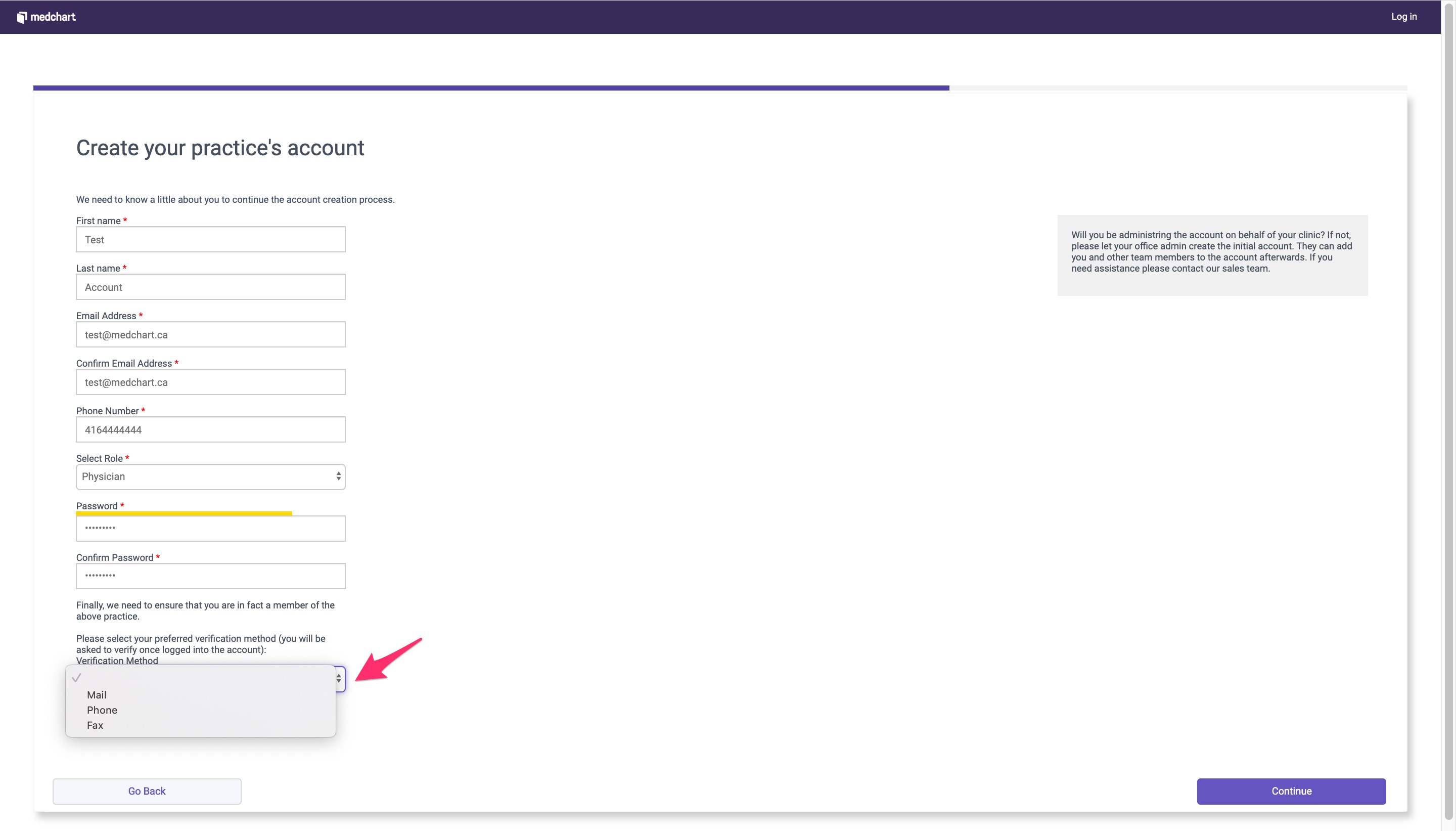Choose Phone verification method option
This screenshot has height=831, width=1456.
tap(102, 710)
